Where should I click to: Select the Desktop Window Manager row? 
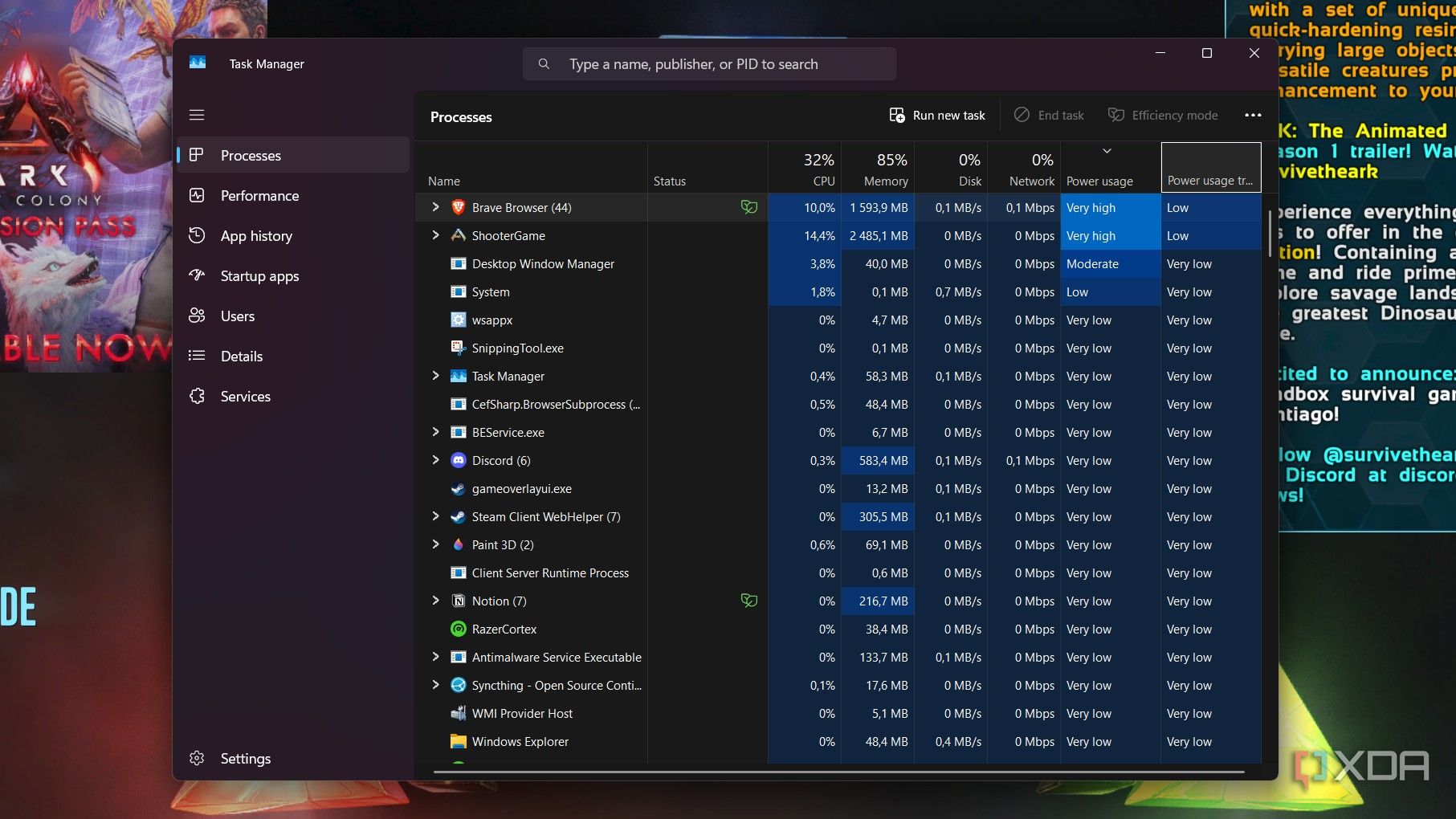pyautogui.click(x=838, y=263)
